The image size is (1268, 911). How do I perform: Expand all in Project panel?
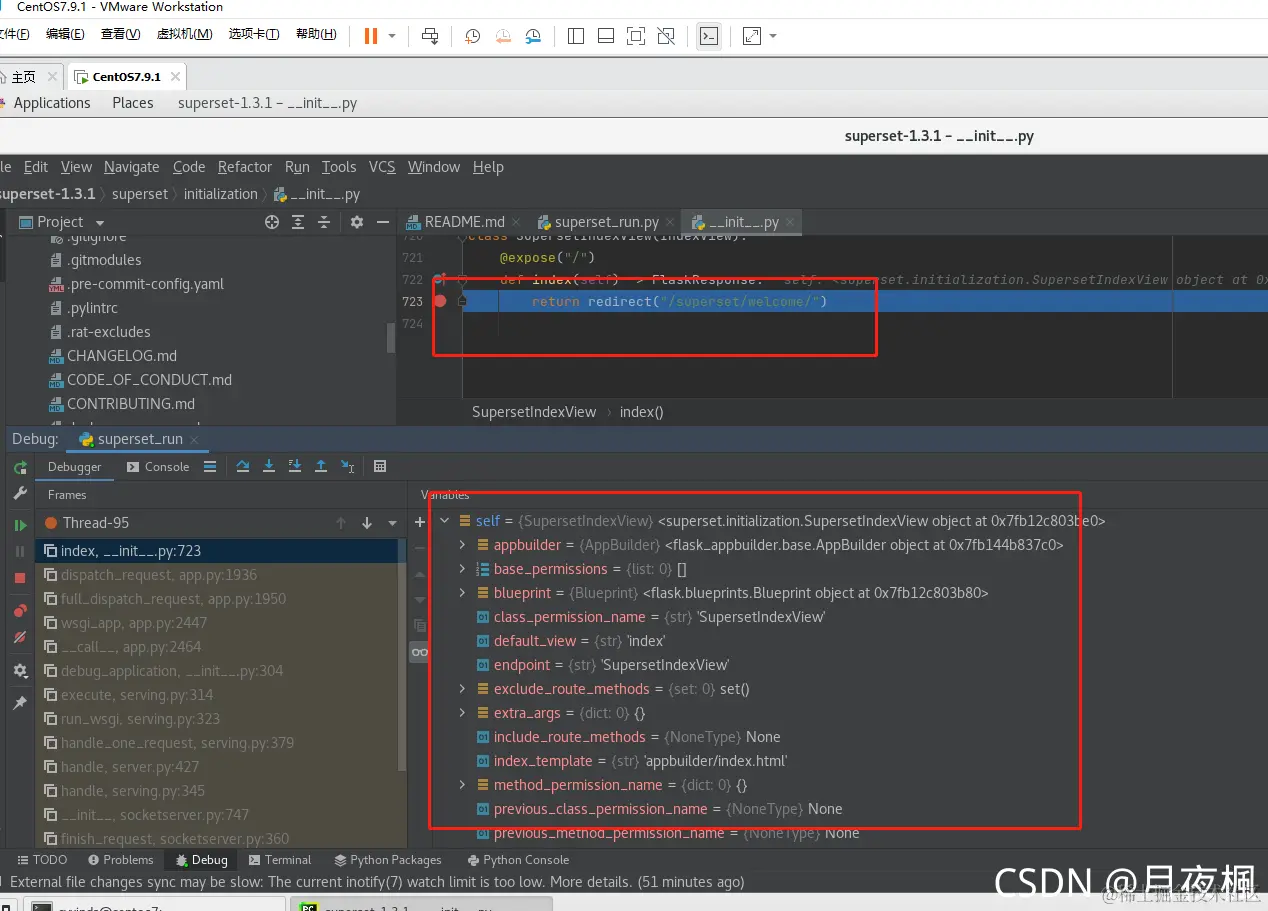pyautogui.click(x=298, y=222)
